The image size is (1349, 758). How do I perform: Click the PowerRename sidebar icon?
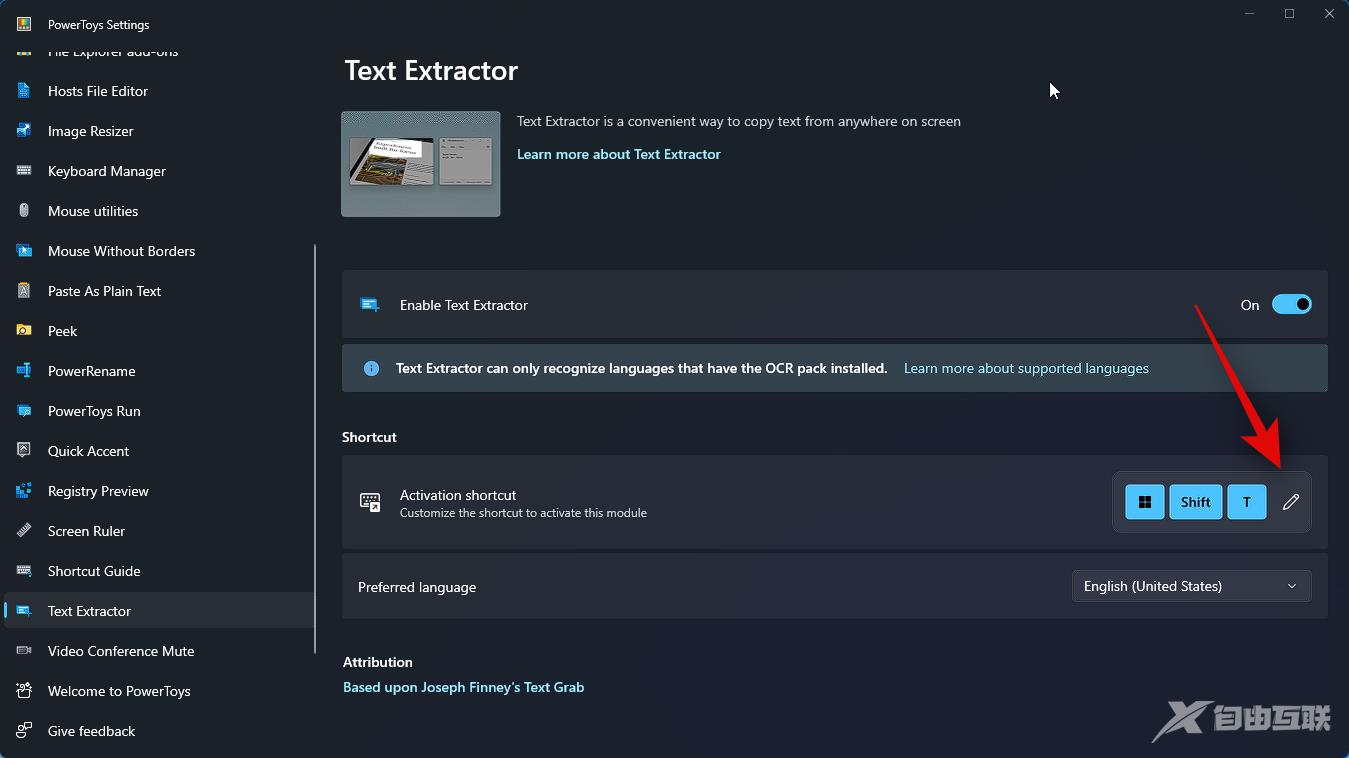pos(24,371)
